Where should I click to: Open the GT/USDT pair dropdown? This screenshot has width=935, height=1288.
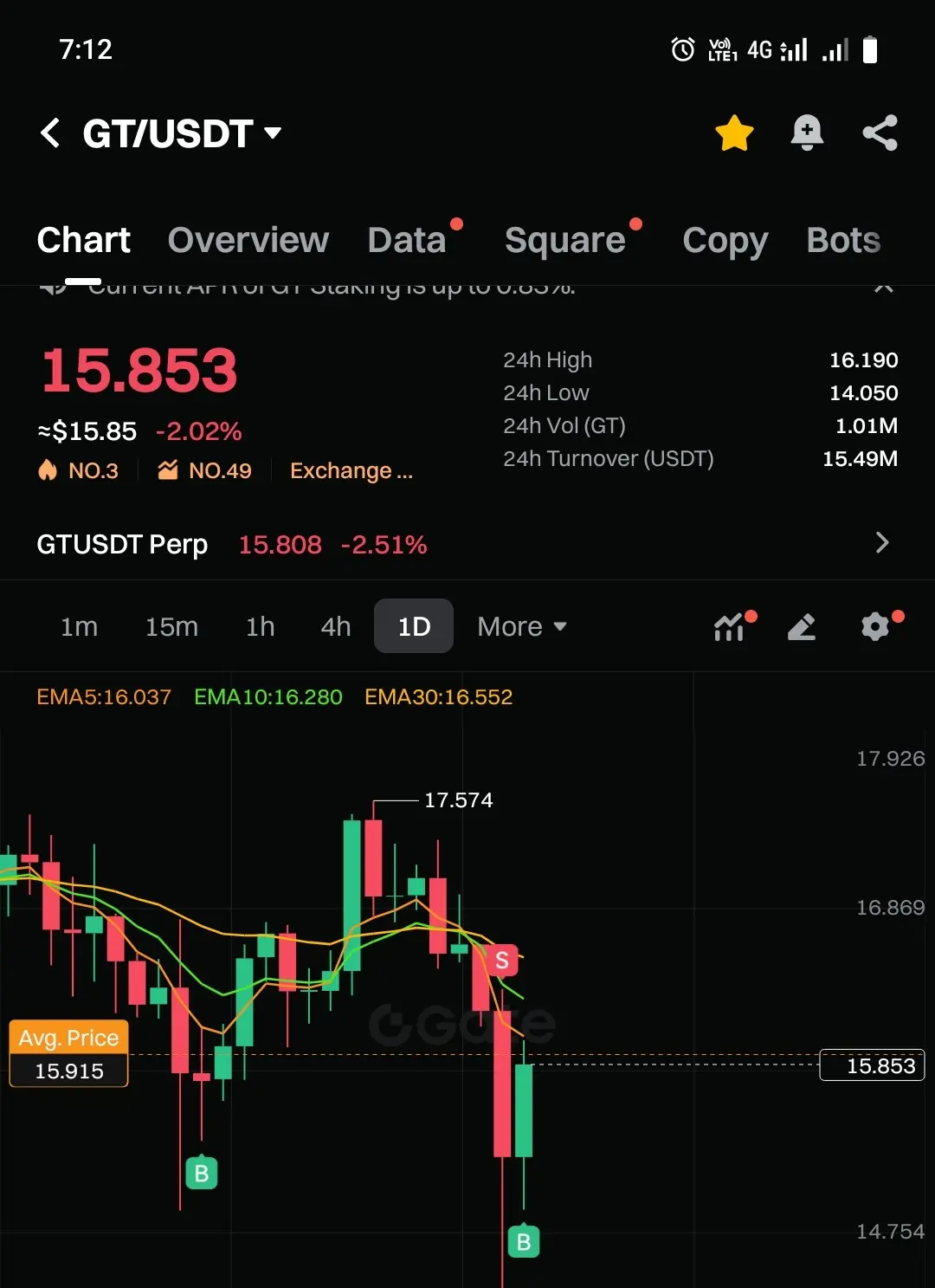point(182,133)
